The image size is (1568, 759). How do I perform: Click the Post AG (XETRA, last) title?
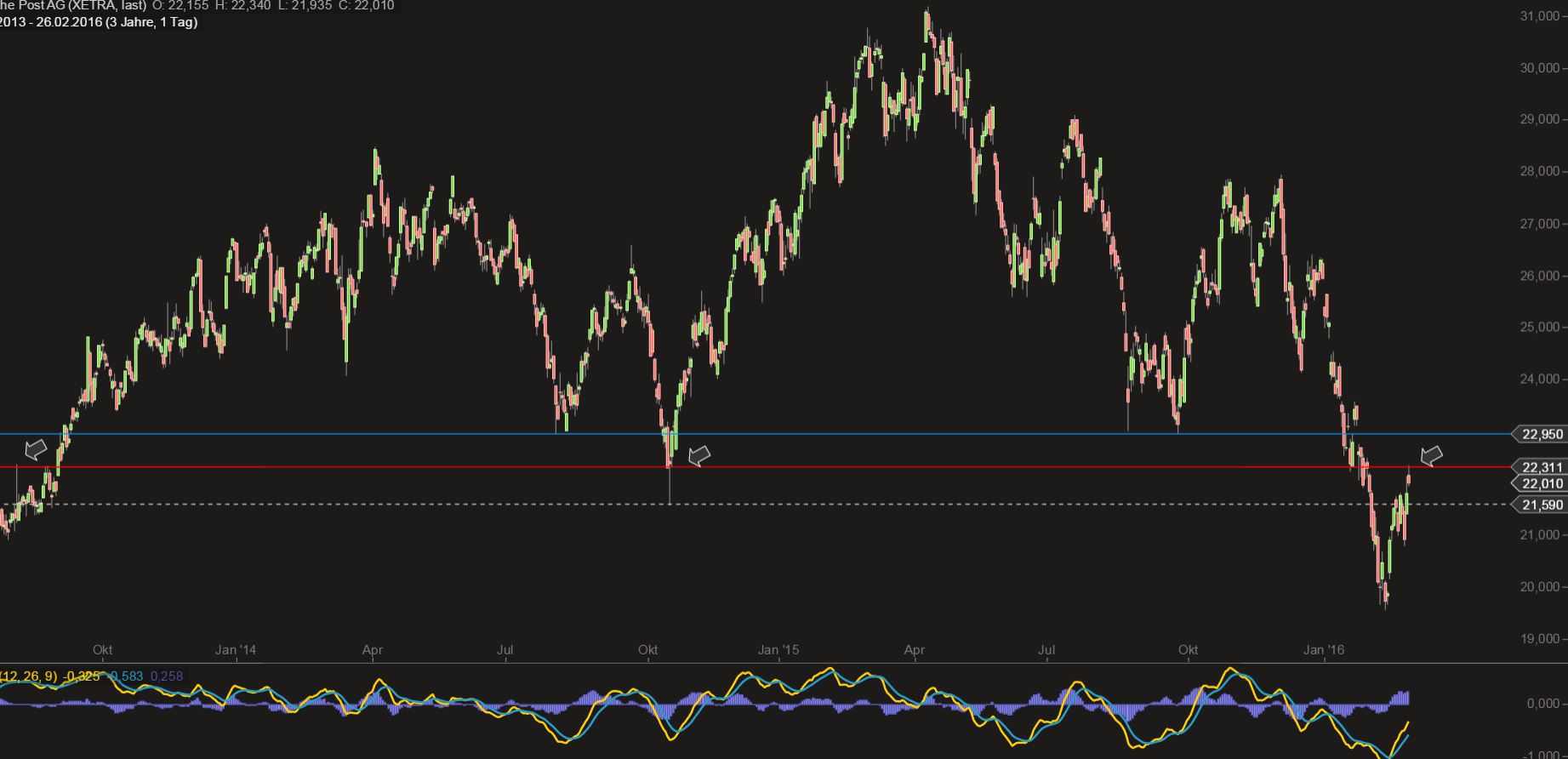tap(82, 6)
